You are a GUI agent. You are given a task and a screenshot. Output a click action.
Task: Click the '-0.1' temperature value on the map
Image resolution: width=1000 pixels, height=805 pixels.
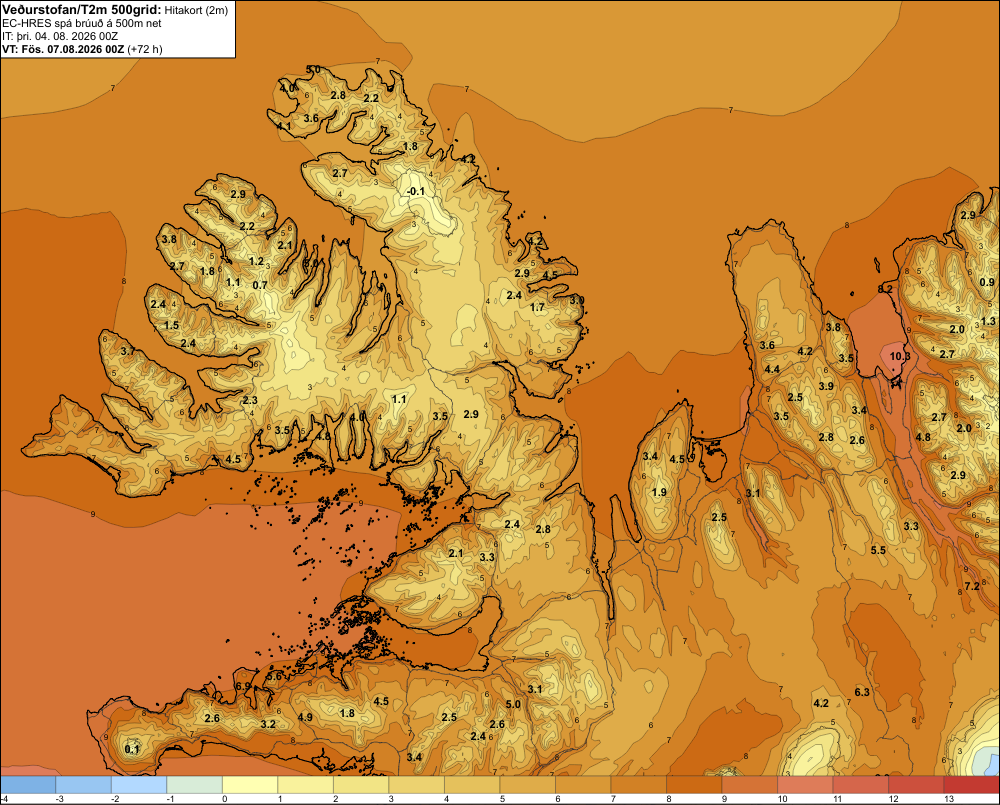416,191
